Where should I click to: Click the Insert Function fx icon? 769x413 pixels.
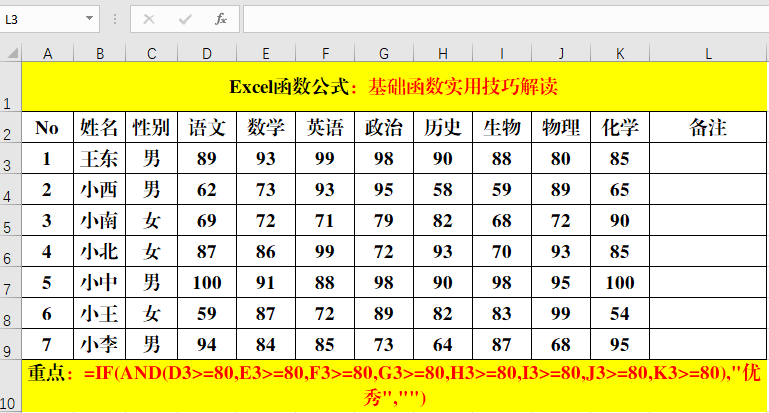click(x=221, y=19)
